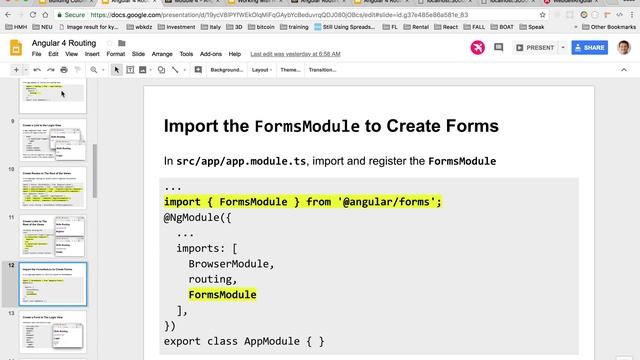Redo the last action
This screenshot has width=640, height=360.
tap(51, 70)
